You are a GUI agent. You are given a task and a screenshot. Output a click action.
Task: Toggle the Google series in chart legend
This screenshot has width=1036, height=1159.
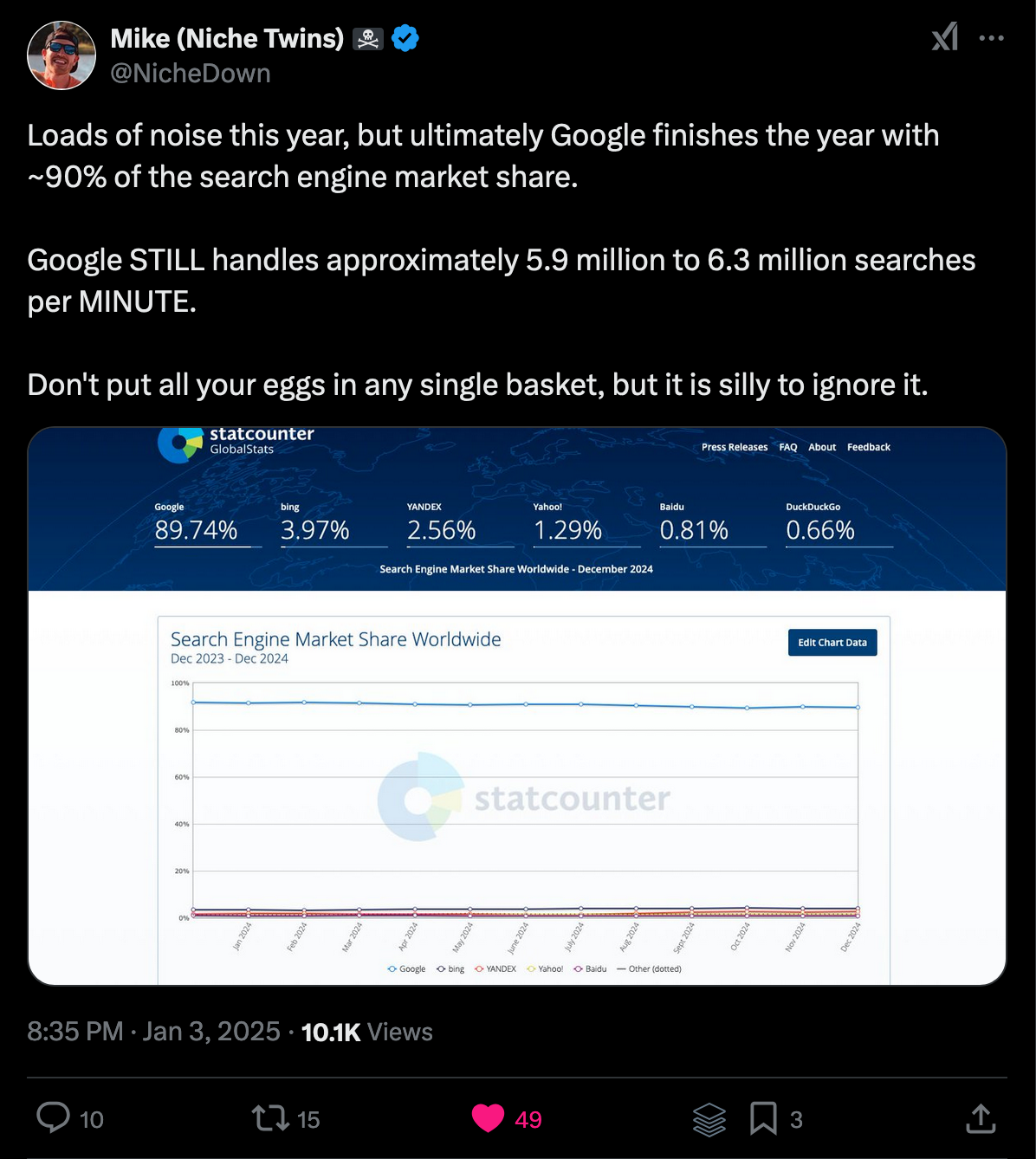[407, 969]
